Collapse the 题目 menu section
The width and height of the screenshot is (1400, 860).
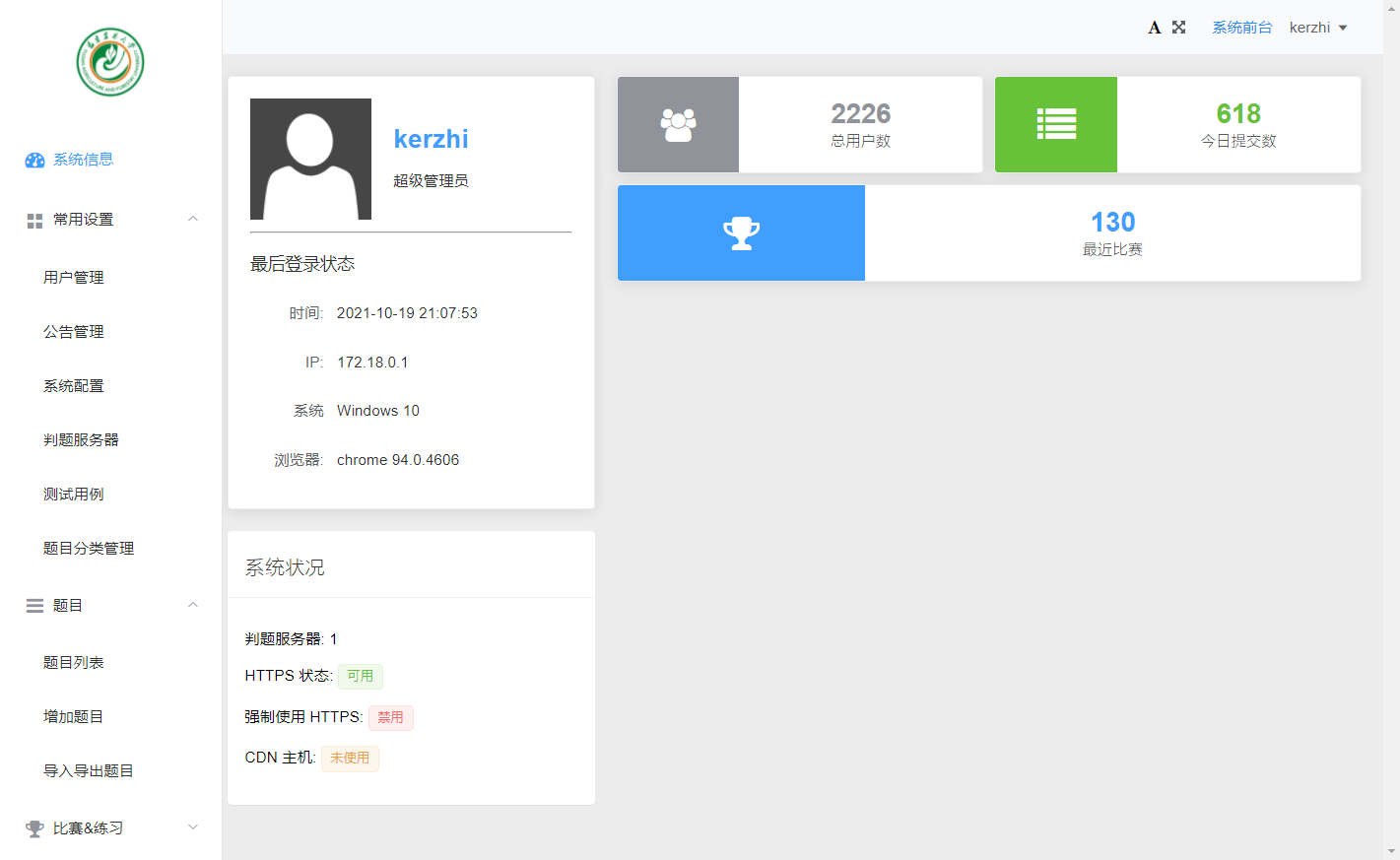[x=193, y=606]
